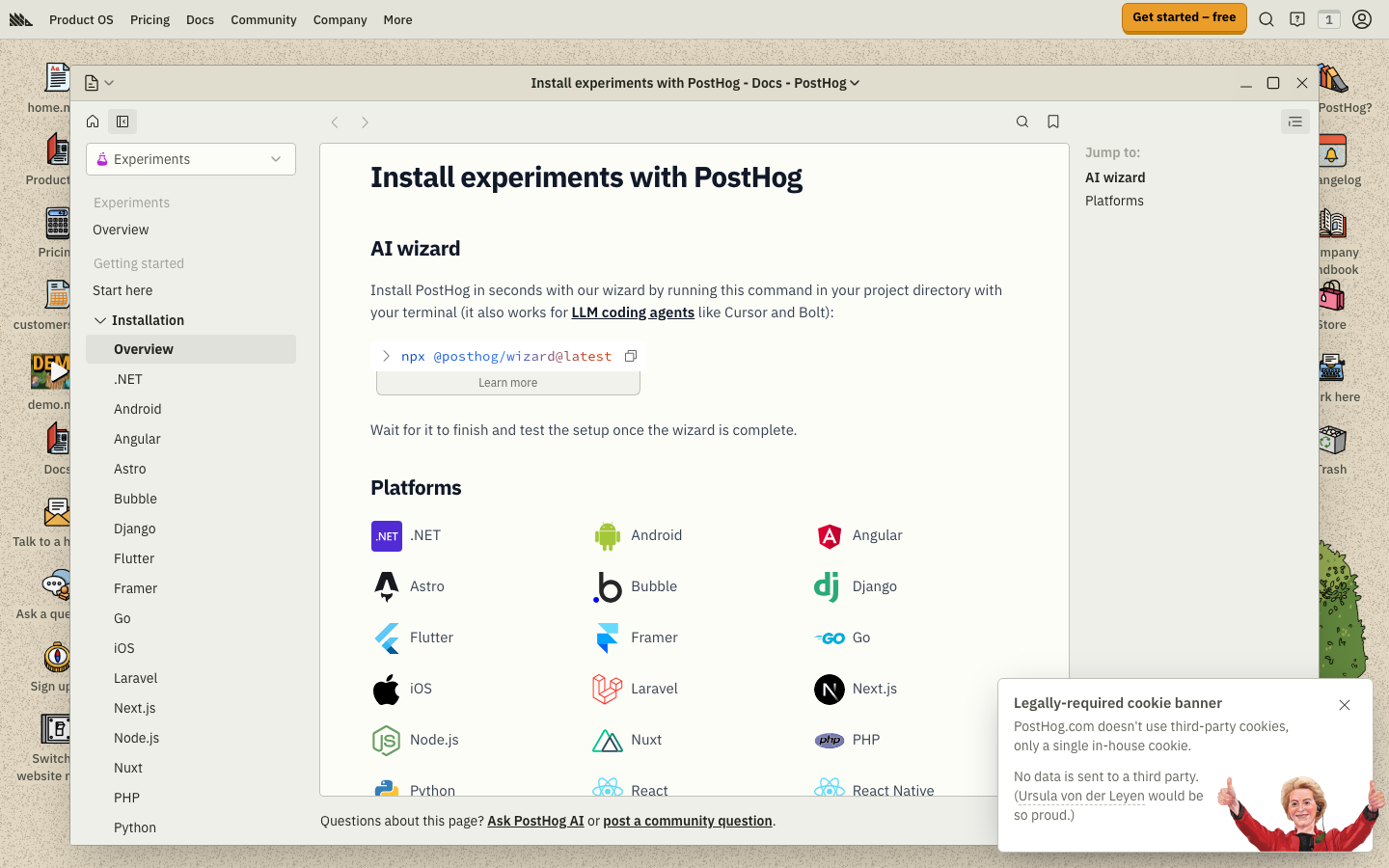Viewport: 1389px width, 868px height.
Task: Select the Flutter sidebar item
Action: point(134,558)
